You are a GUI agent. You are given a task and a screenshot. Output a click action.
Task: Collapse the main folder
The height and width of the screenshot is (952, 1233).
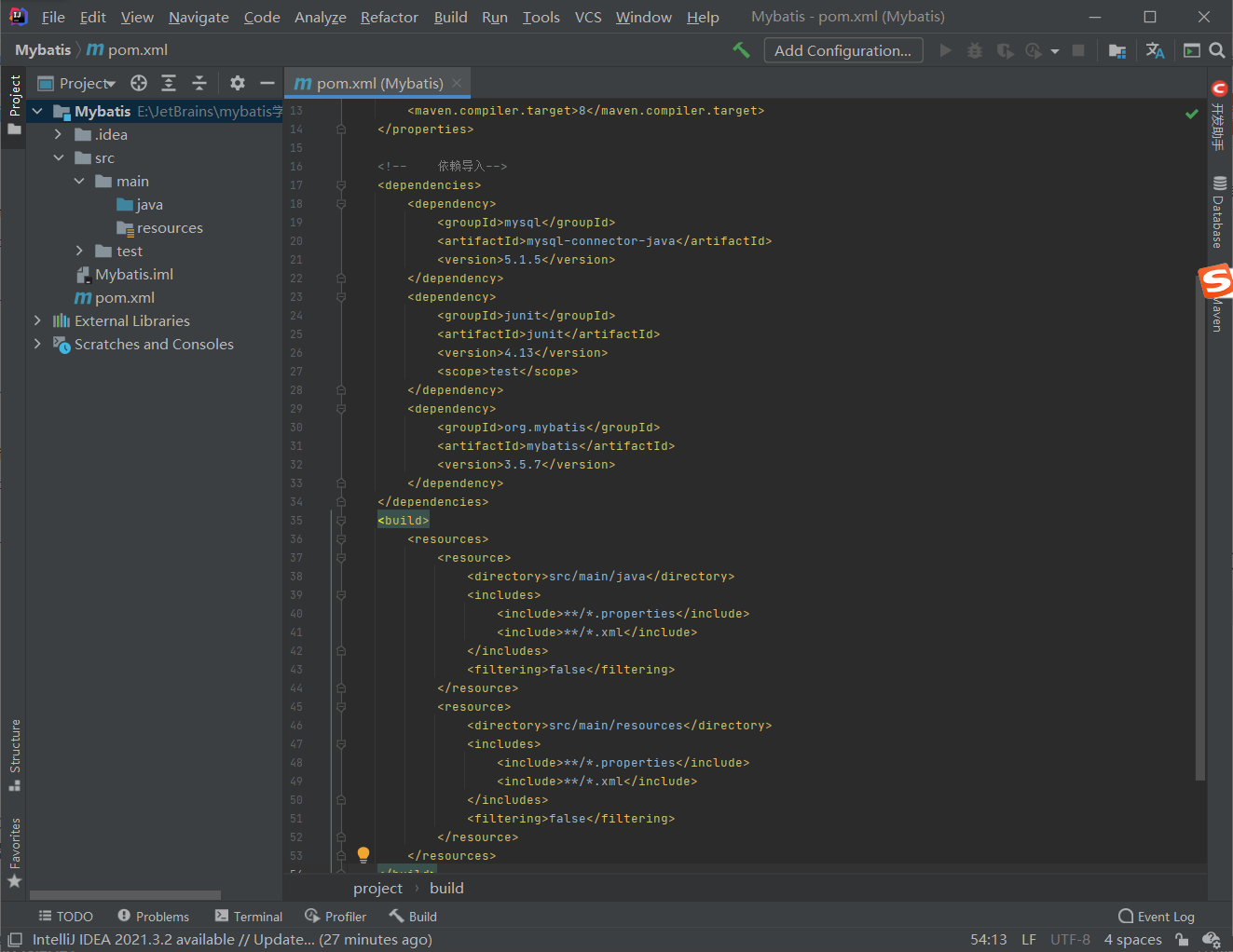[79, 181]
